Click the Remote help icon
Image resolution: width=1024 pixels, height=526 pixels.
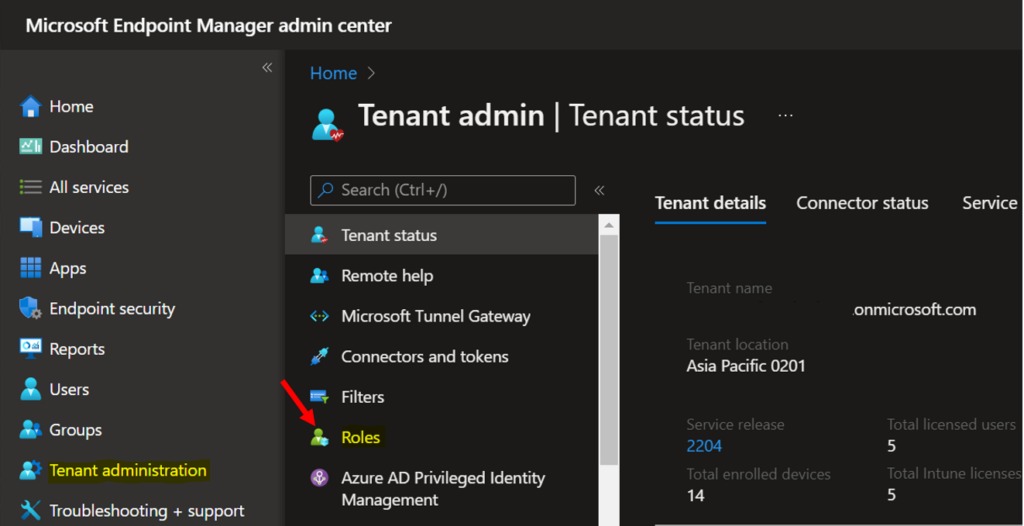point(319,276)
